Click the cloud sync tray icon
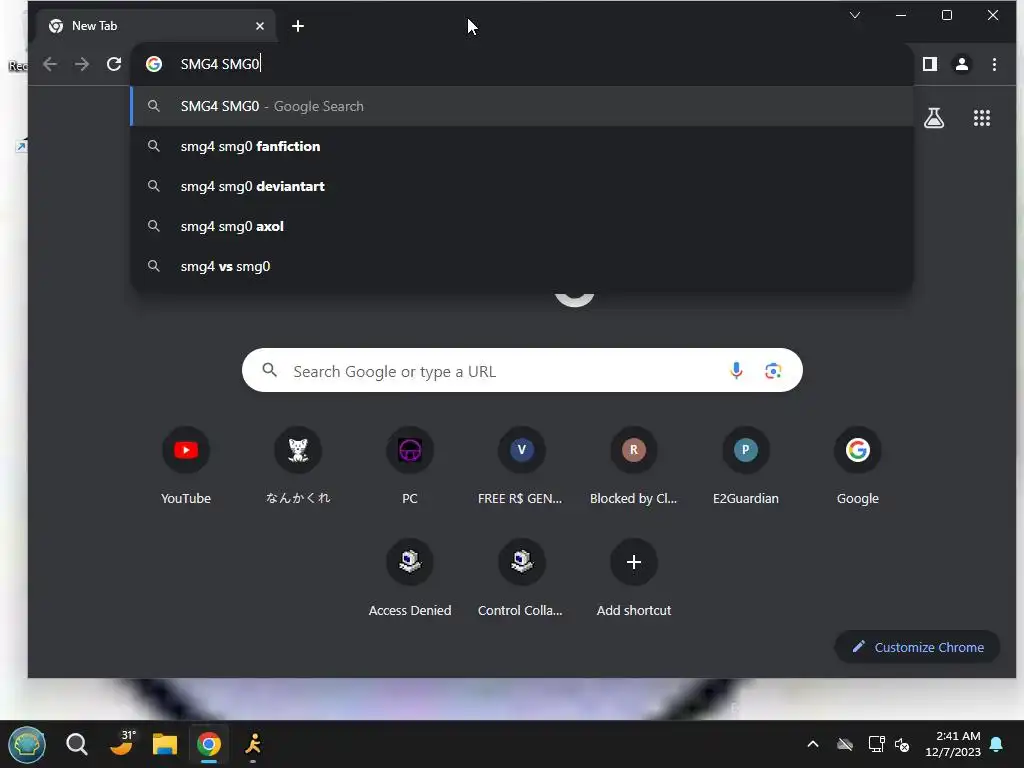This screenshot has height=768, width=1024. pos(845,744)
